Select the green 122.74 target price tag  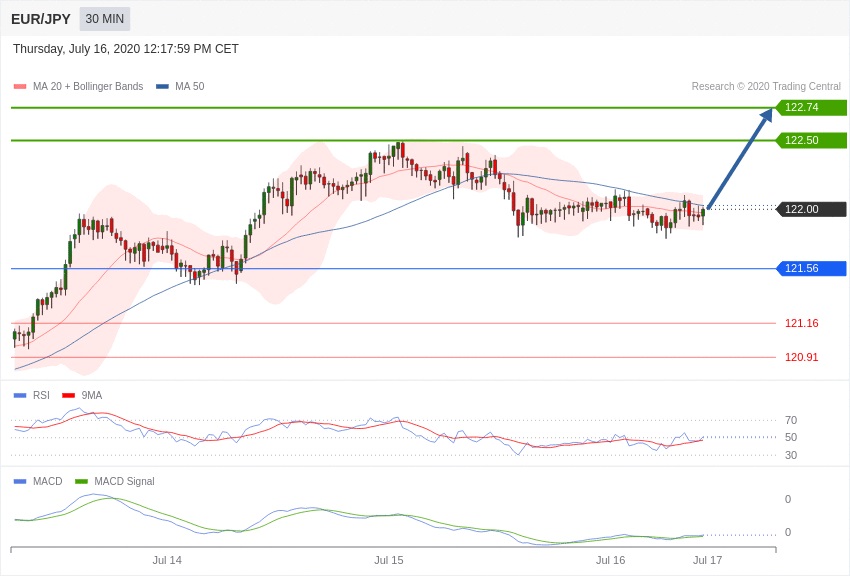click(x=811, y=108)
